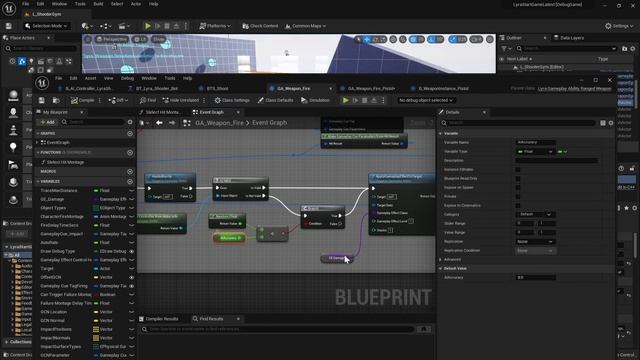Navigate back in the graph editor
Image resolution: width=640 pixels, height=360 pixels.
159,123
